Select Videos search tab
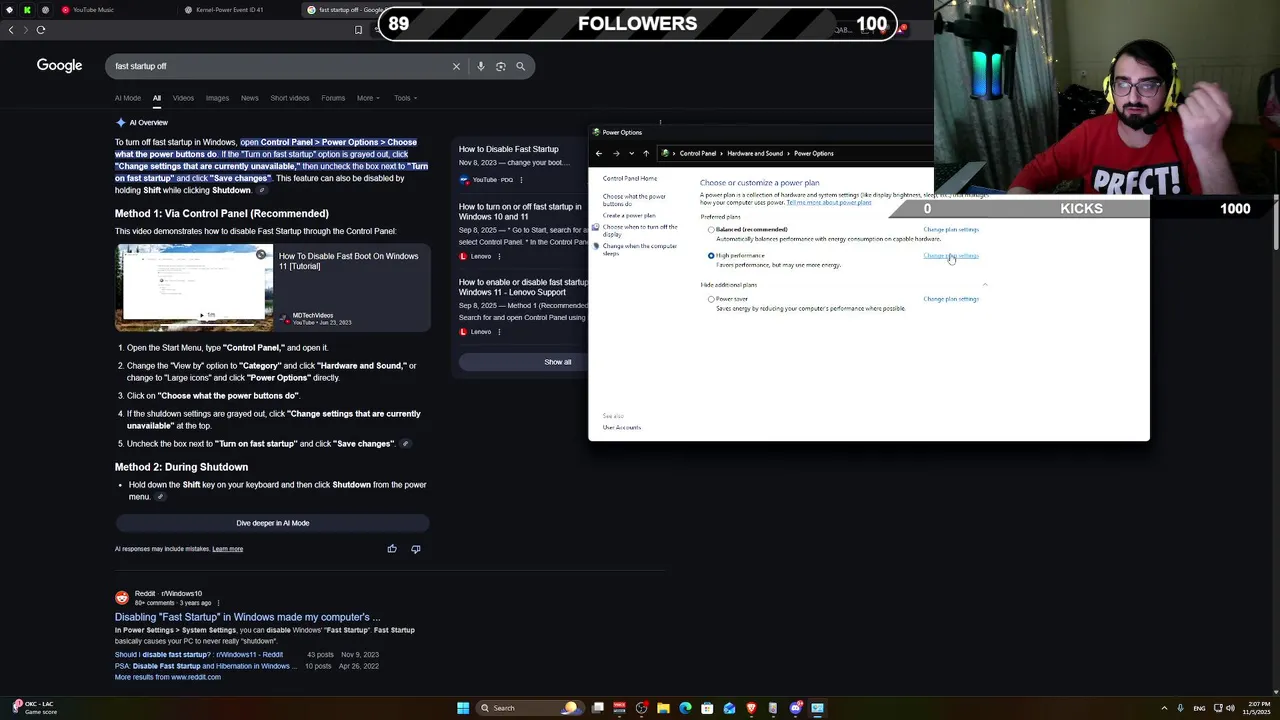1280x720 pixels. pyautogui.click(x=183, y=98)
